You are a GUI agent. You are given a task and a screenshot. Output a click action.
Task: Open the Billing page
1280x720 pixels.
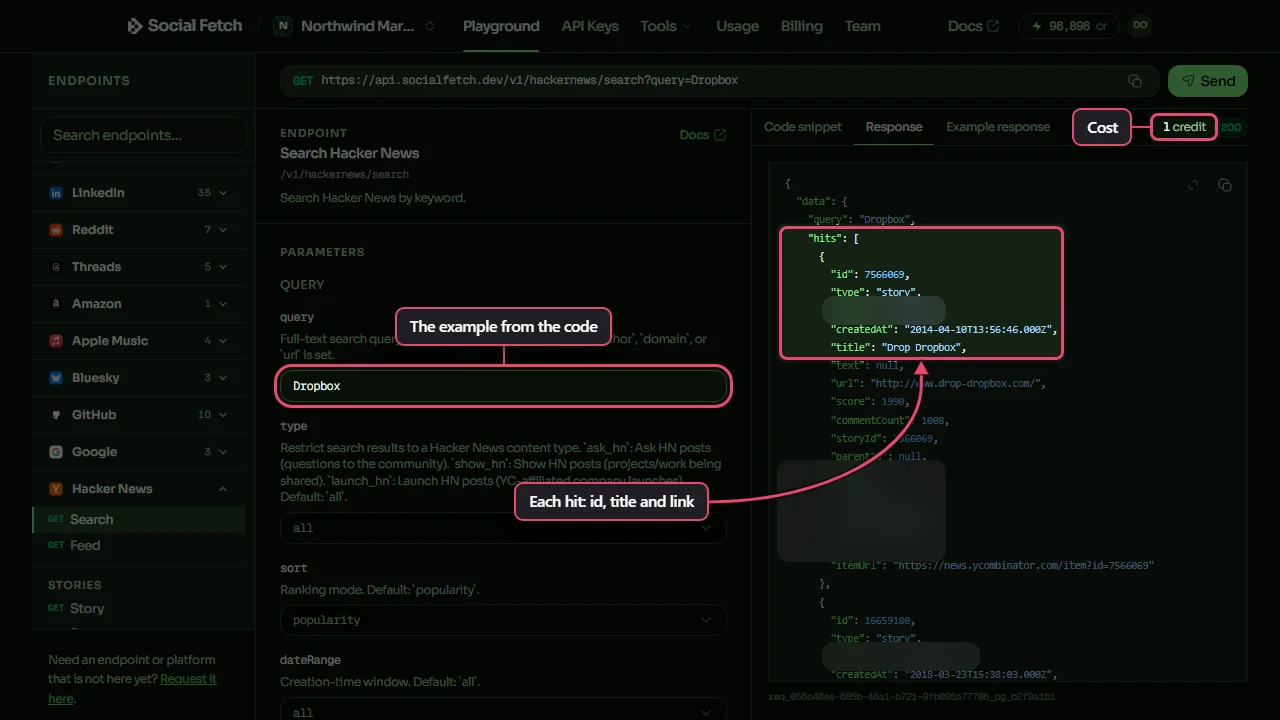coord(802,26)
